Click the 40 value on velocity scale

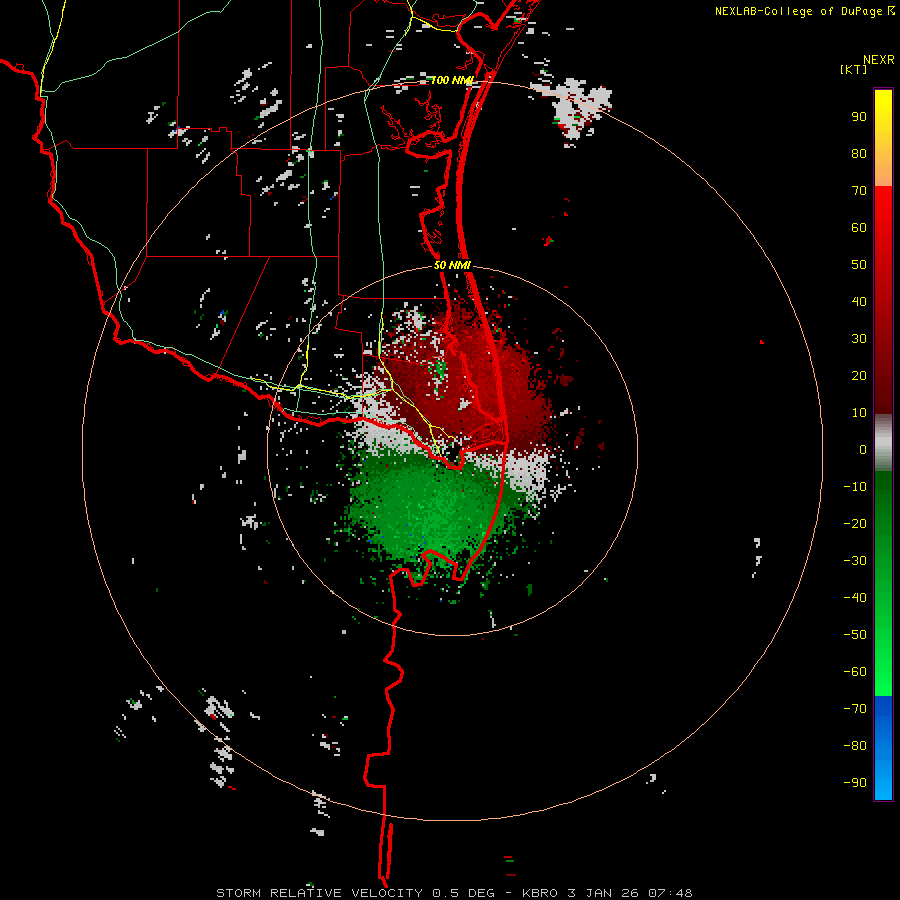[859, 302]
